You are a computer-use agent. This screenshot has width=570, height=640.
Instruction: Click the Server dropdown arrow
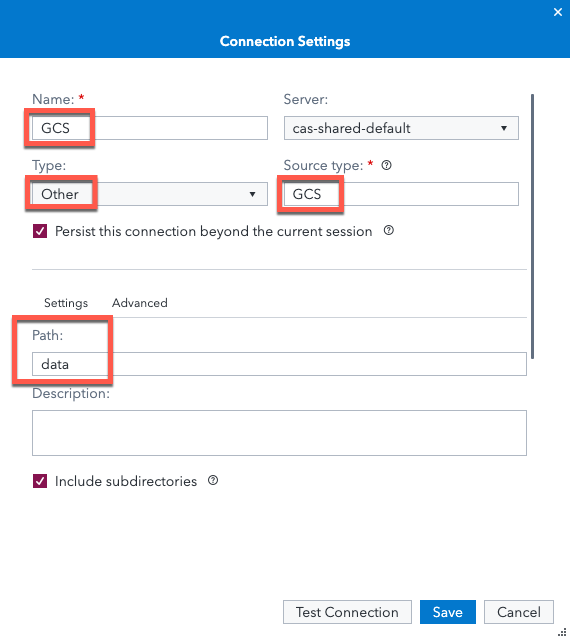pos(504,128)
